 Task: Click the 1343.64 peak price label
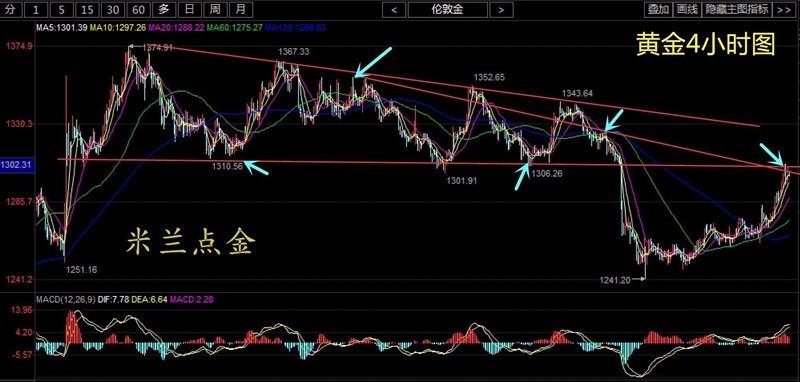(x=578, y=93)
